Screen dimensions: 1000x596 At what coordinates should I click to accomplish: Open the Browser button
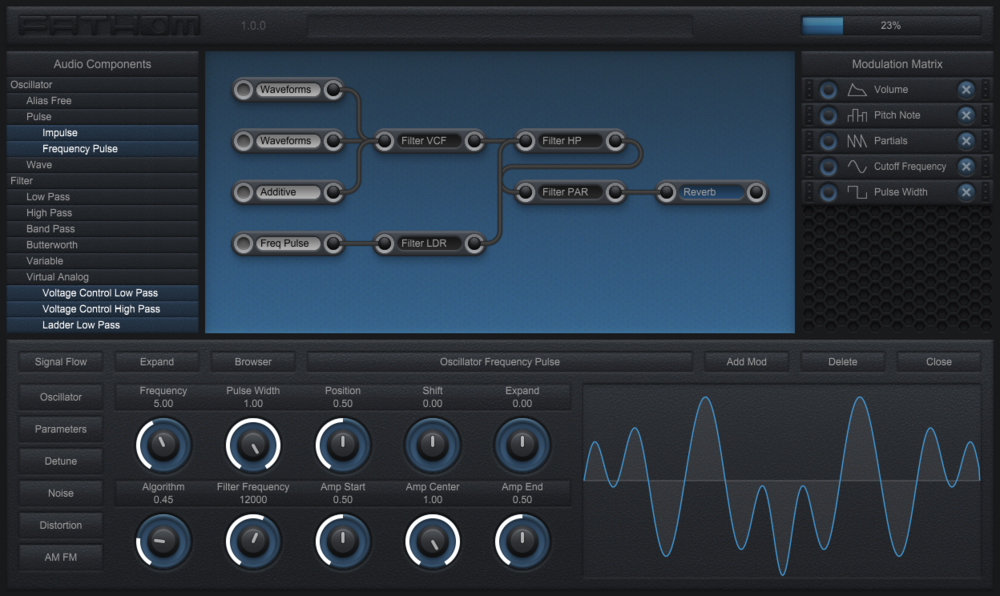pyautogui.click(x=253, y=361)
